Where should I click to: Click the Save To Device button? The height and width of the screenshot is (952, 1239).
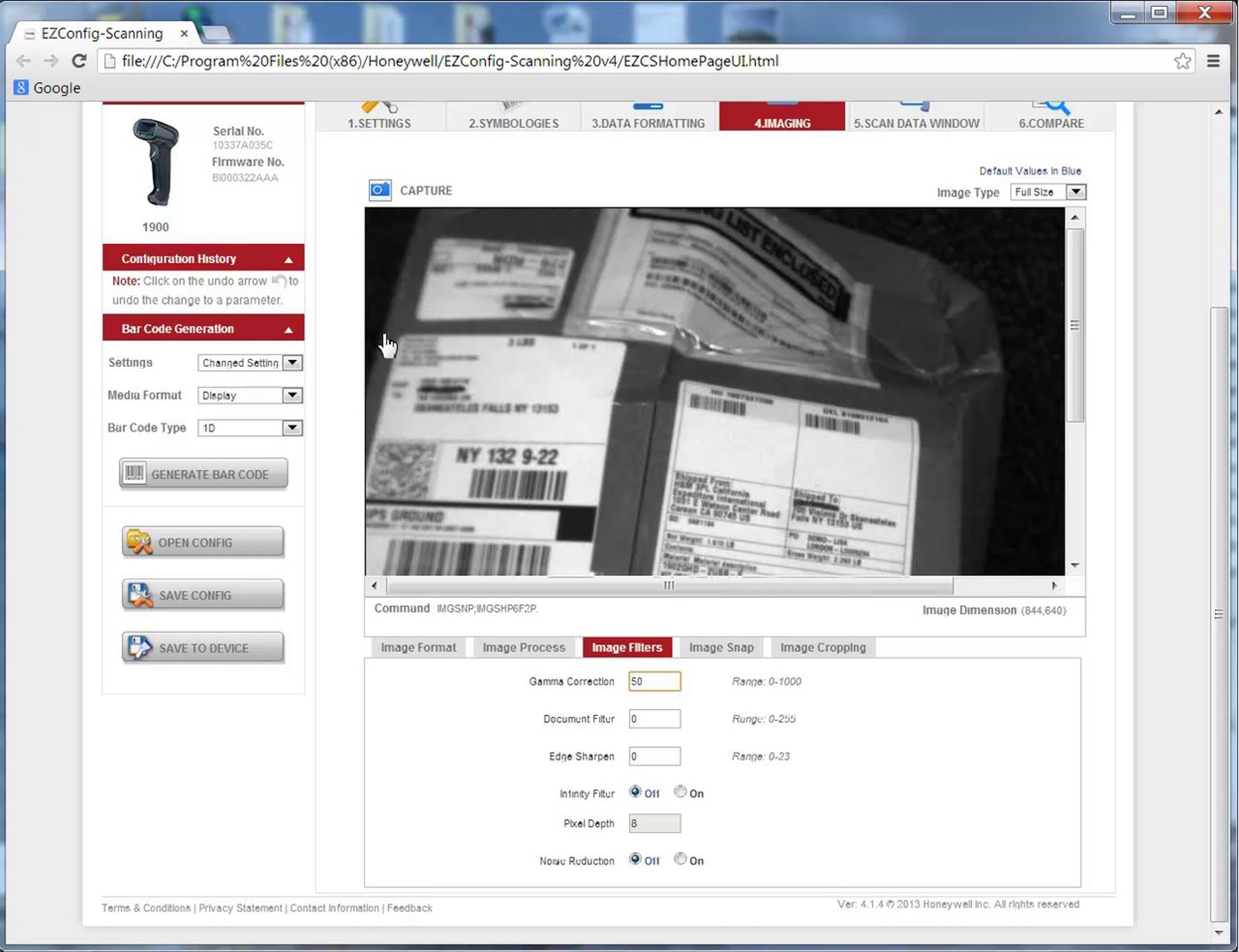(203, 647)
